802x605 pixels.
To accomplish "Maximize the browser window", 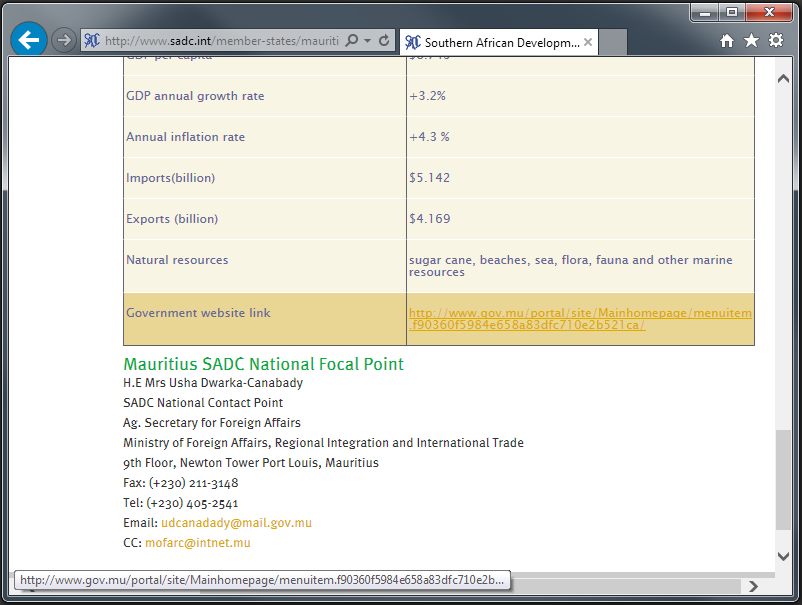I will (x=732, y=12).
